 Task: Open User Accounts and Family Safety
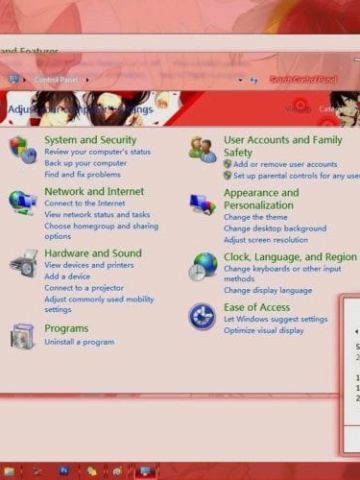[x=283, y=146]
